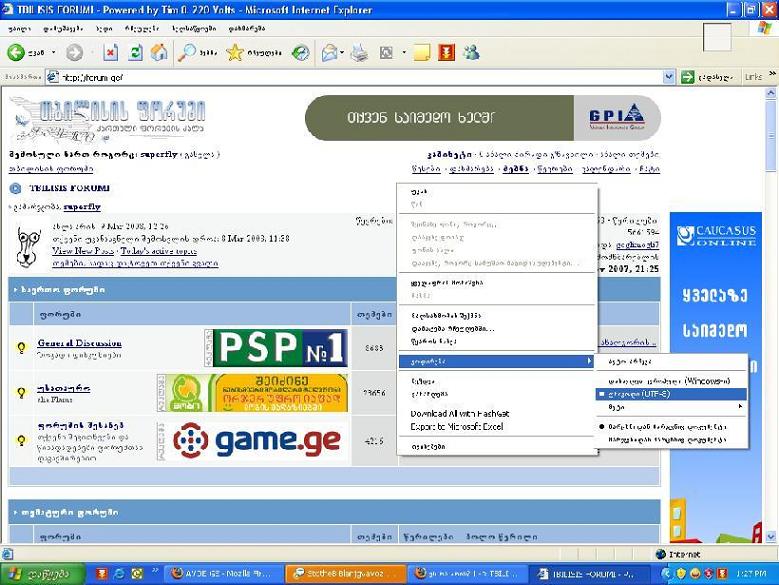Click the superfly username link under breadcrumb
The height and width of the screenshot is (585, 779).
(82, 207)
